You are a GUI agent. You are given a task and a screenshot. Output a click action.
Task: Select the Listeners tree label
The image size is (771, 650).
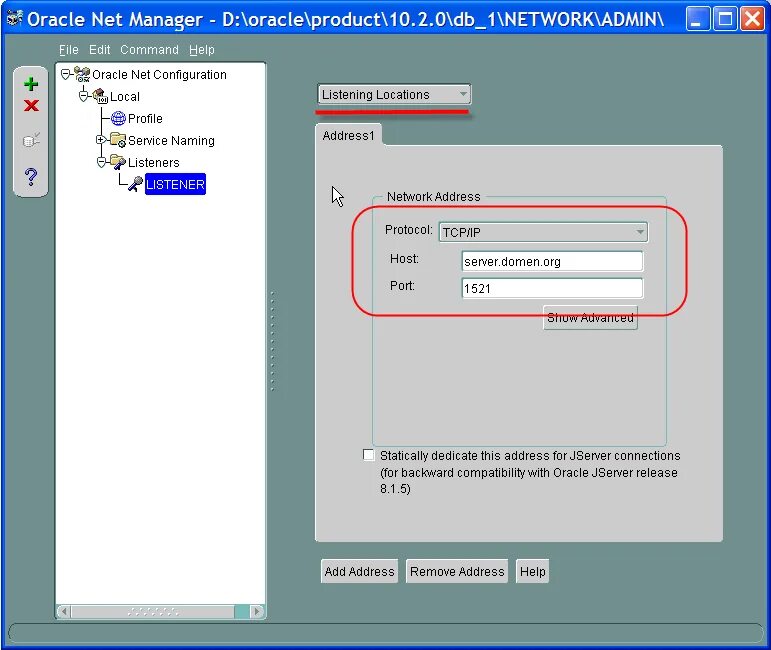(153, 162)
